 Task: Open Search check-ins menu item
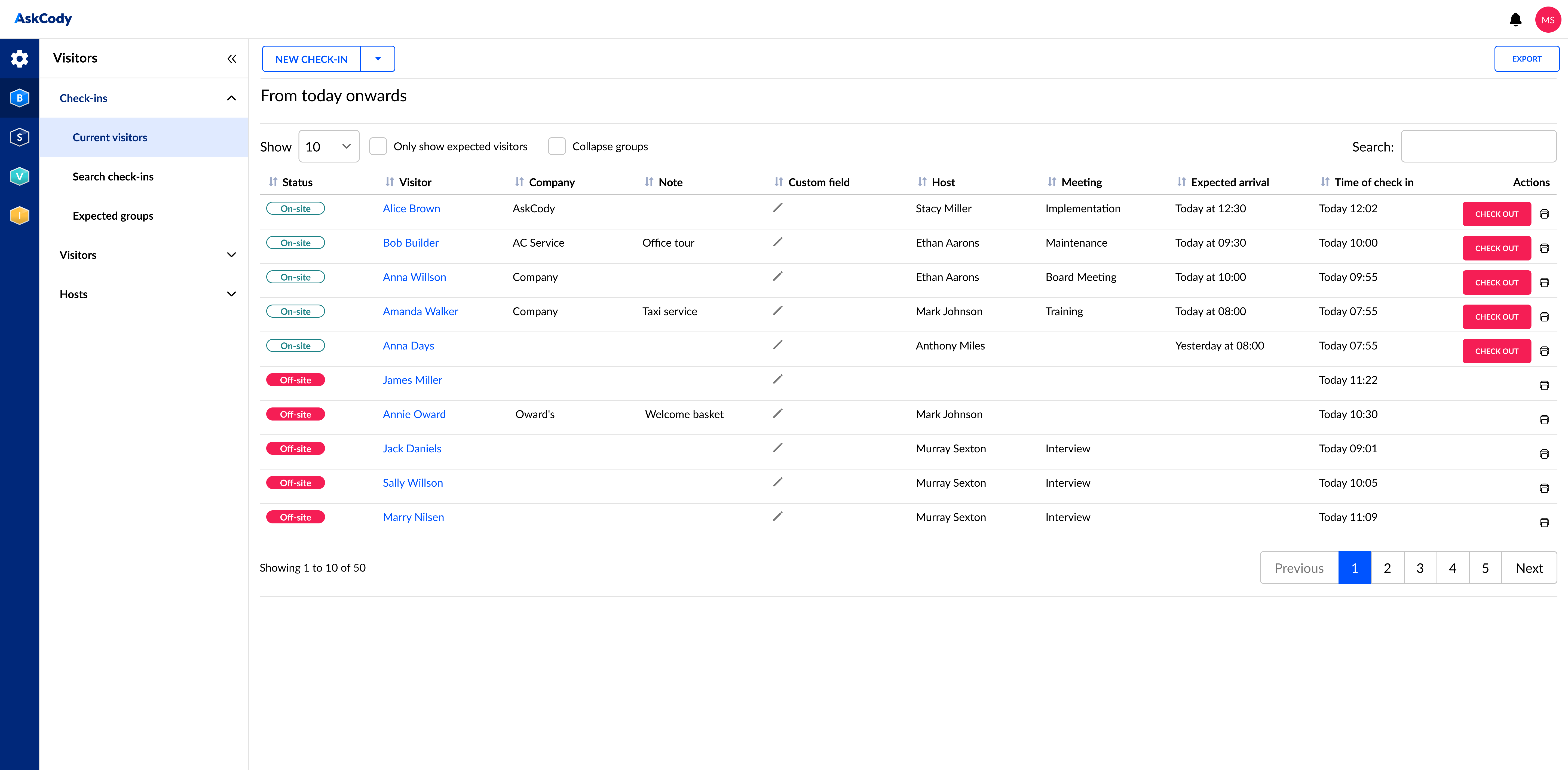click(x=113, y=177)
